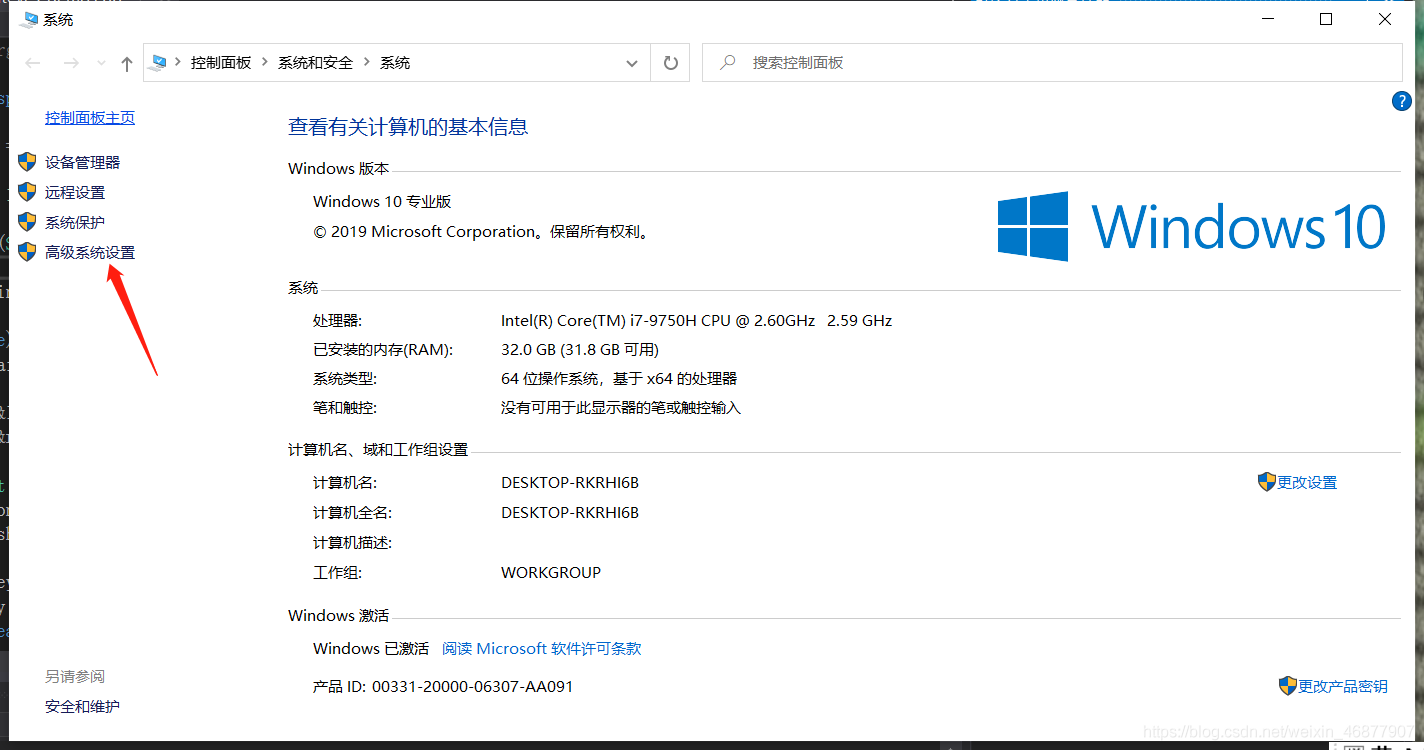Open System protection (系统保护)
The width and height of the screenshot is (1424, 750).
click(x=75, y=222)
